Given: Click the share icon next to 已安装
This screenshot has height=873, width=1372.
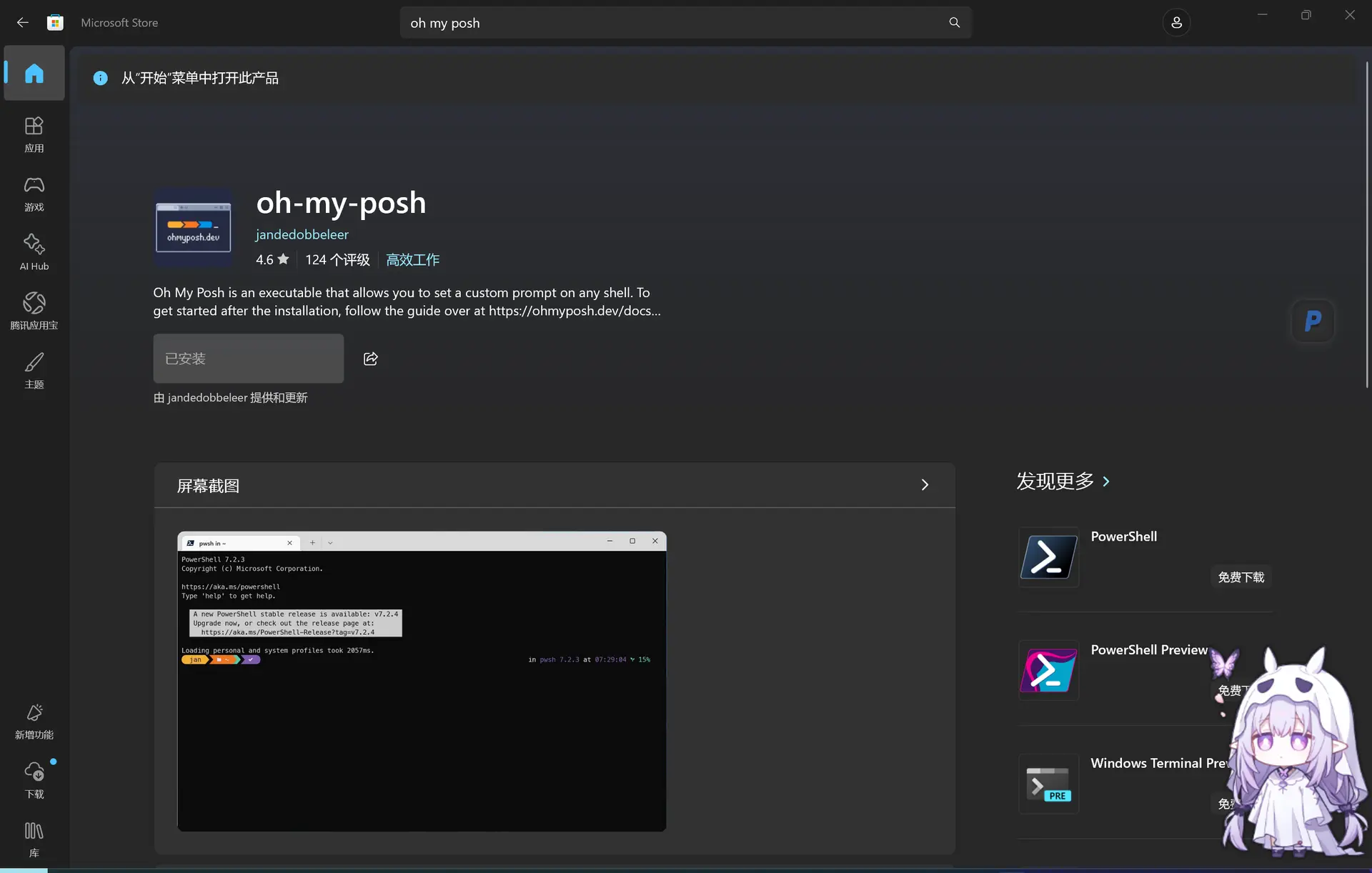Looking at the screenshot, I should coord(370,359).
